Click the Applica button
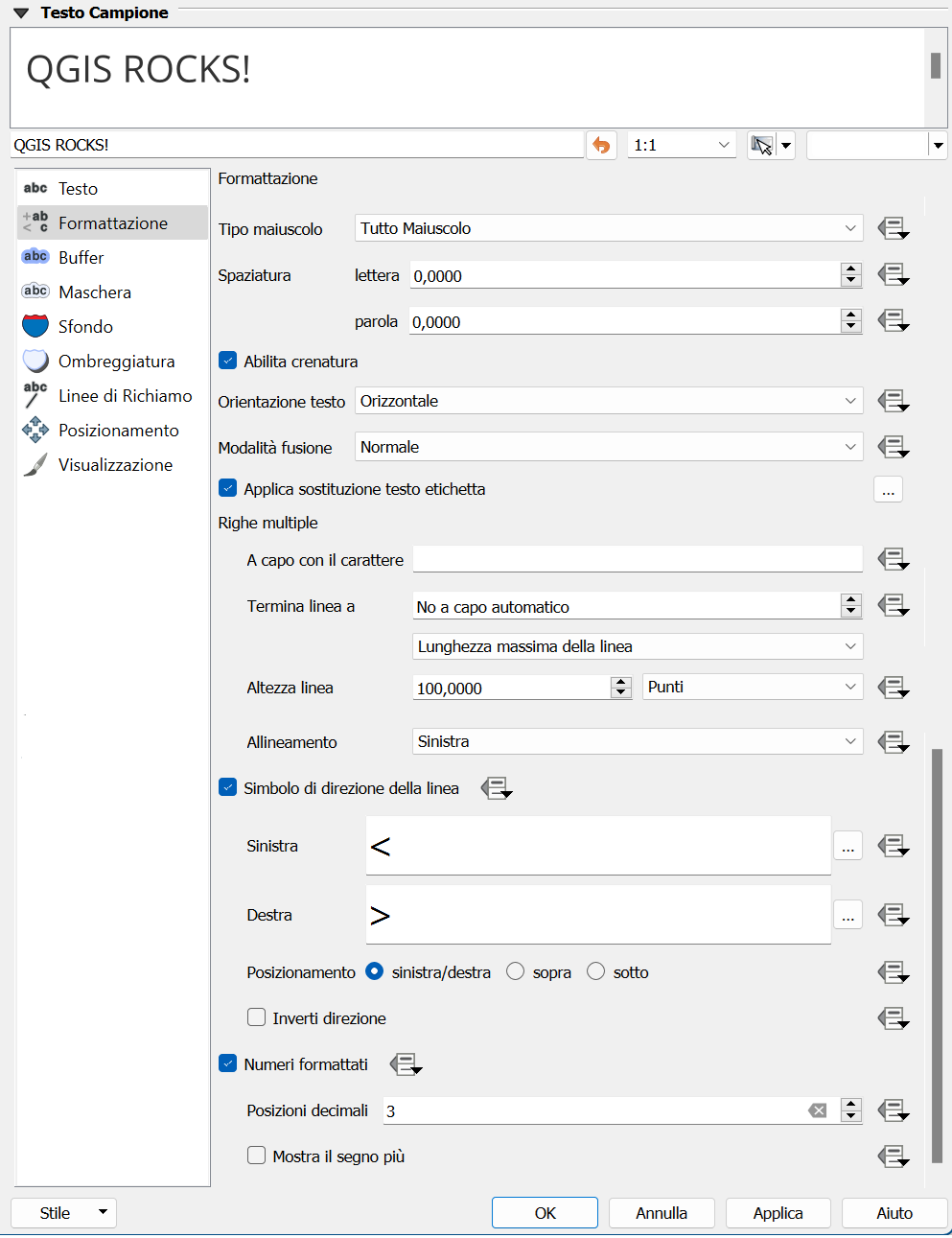Viewport: 952px width, 1238px height. (x=778, y=1213)
